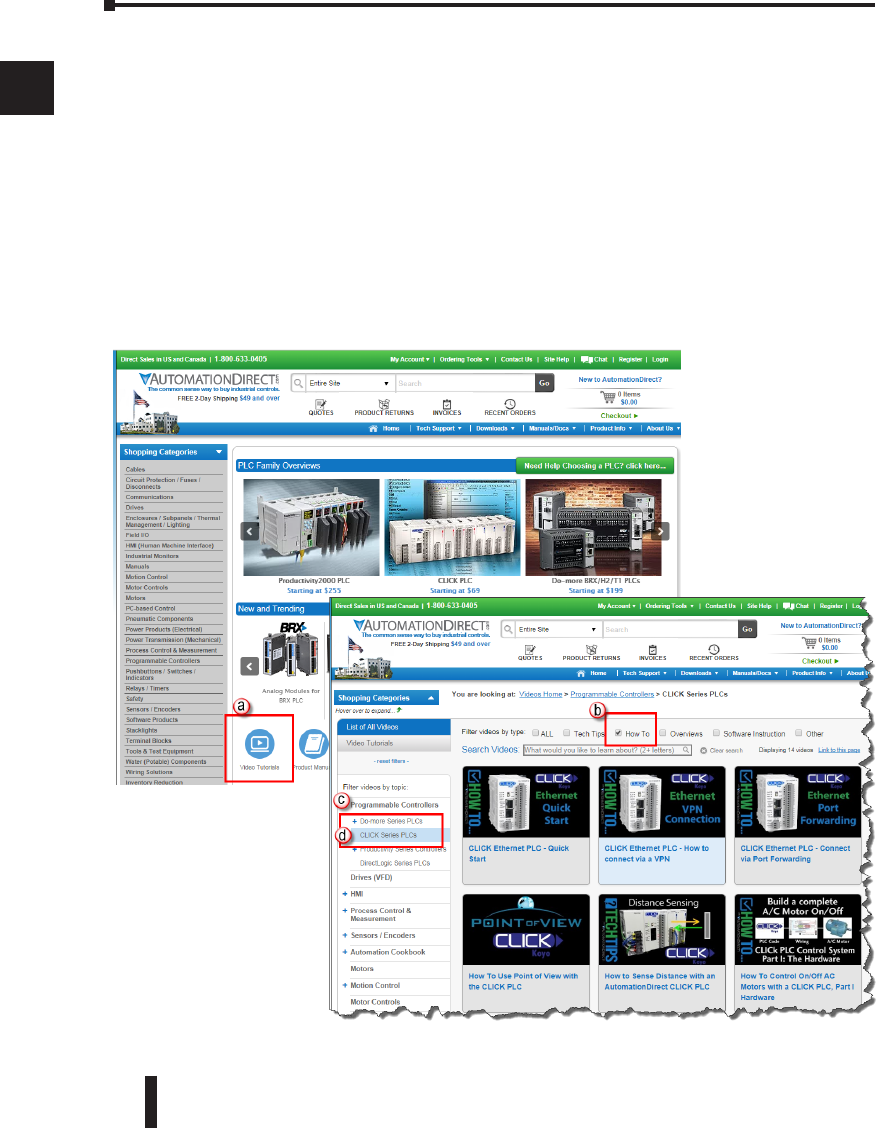Open My Account menu on homepage
The image size is (884, 1128).
pos(409,359)
